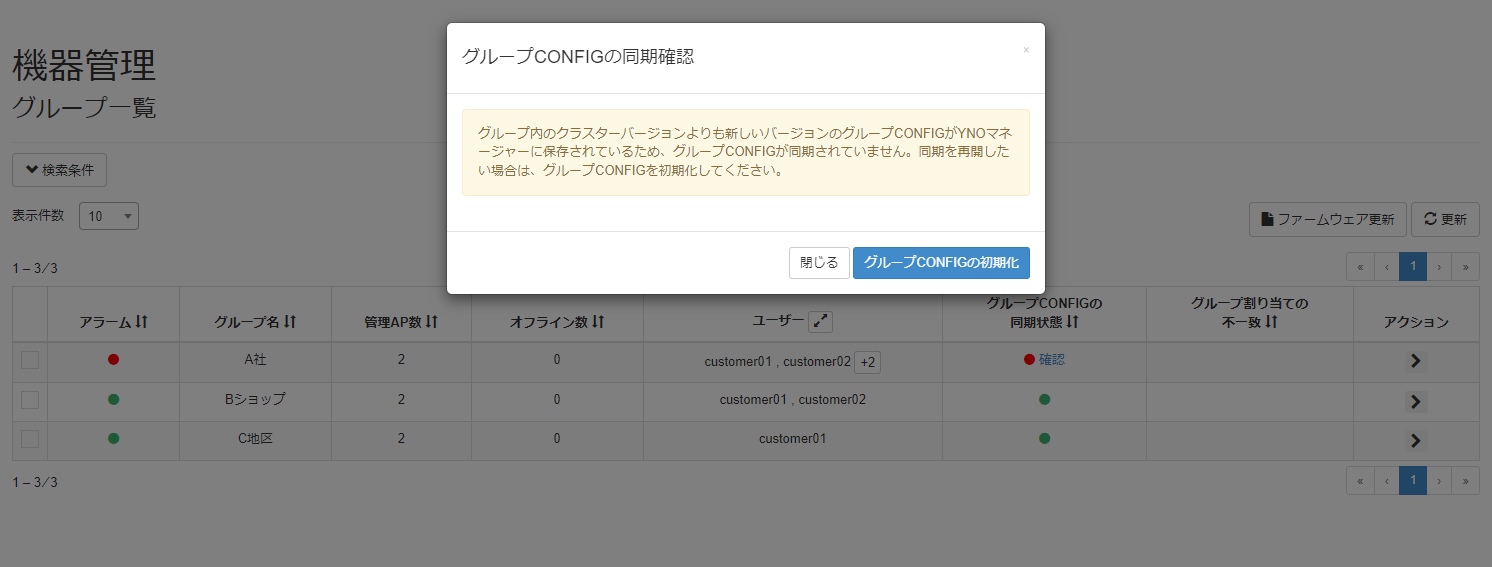Open action chevron for A社 group
Screen dimensions: 1492x567
tap(1415, 362)
